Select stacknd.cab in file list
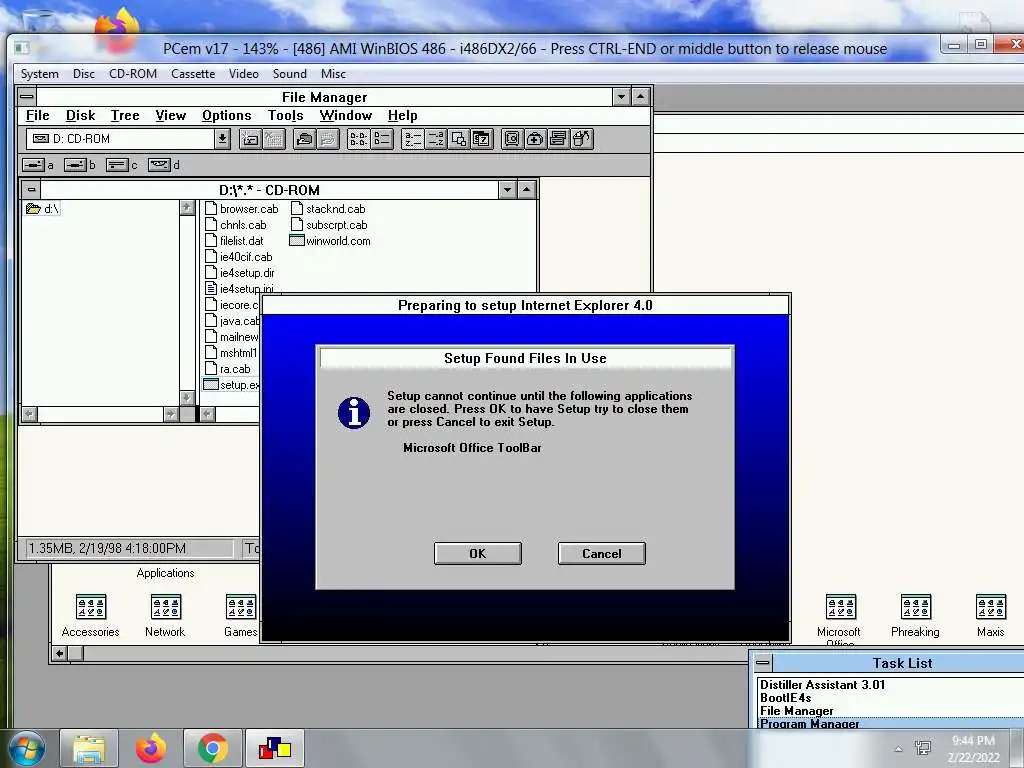 coord(328,209)
